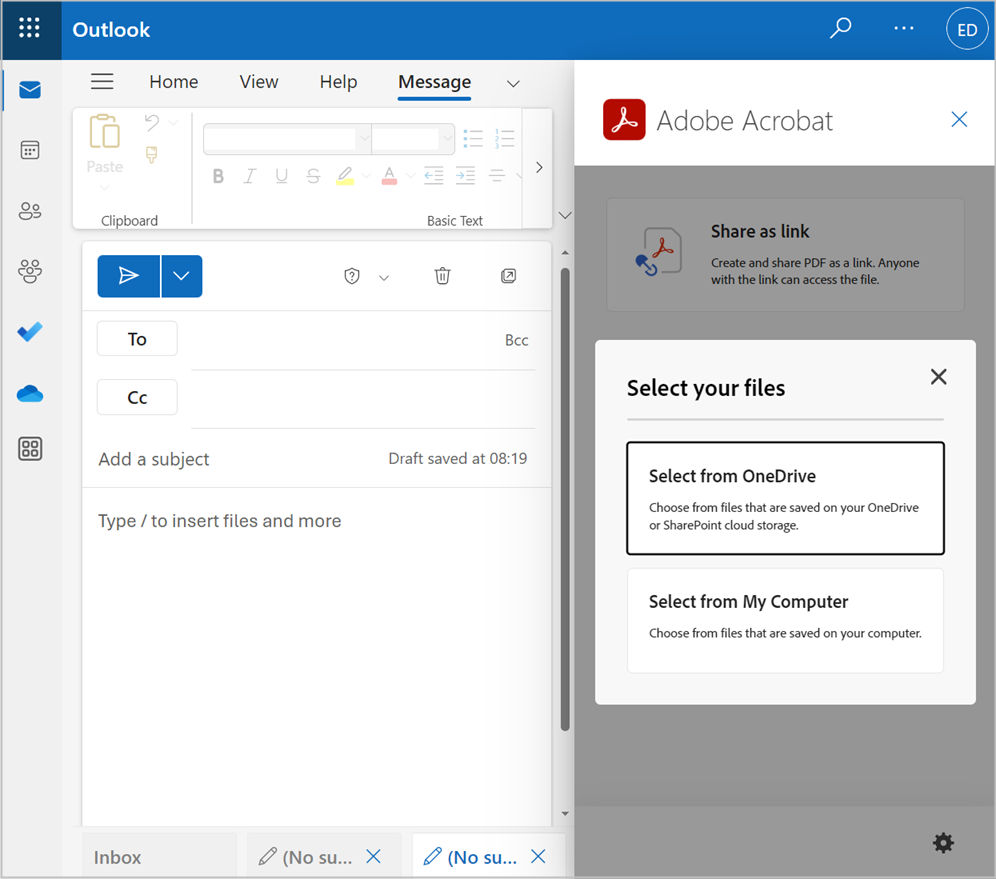Open Calendar from the left sidebar
The image size is (996, 879).
(x=30, y=150)
